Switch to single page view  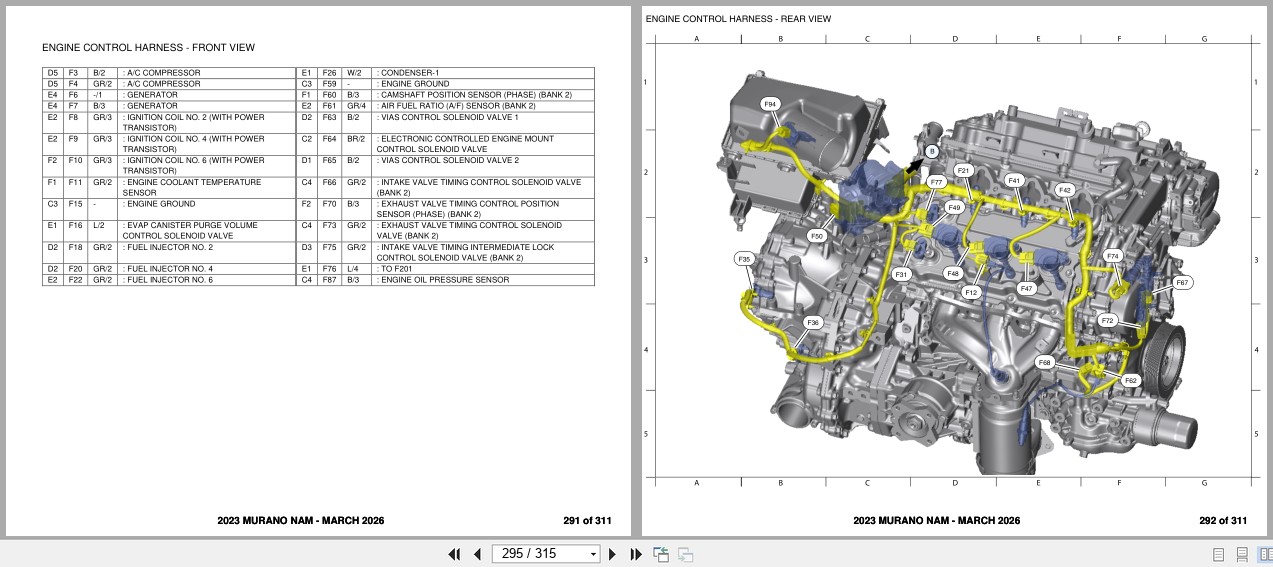pos(1218,554)
